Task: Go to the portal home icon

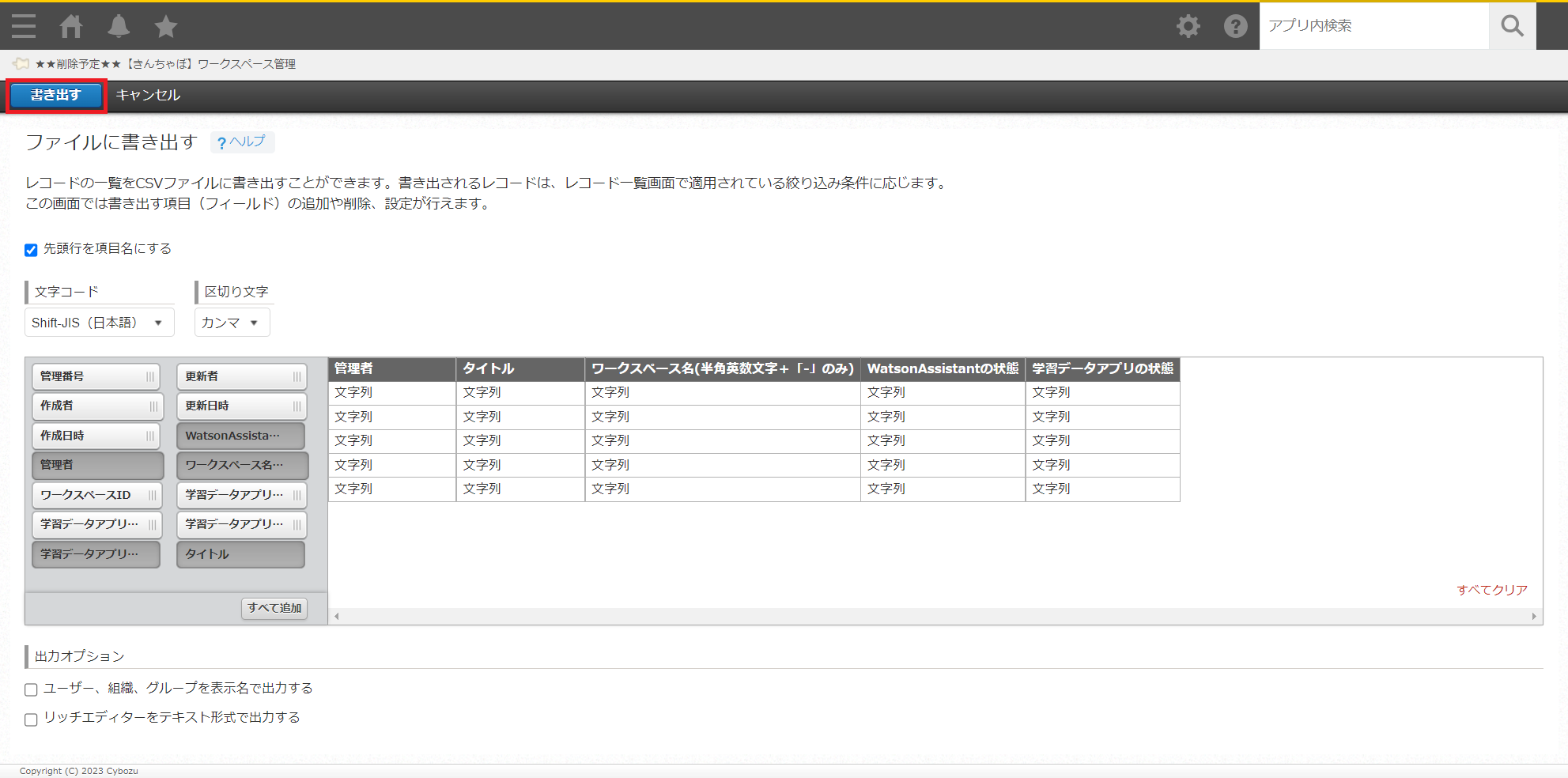Action: pyautogui.click(x=71, y=26)
